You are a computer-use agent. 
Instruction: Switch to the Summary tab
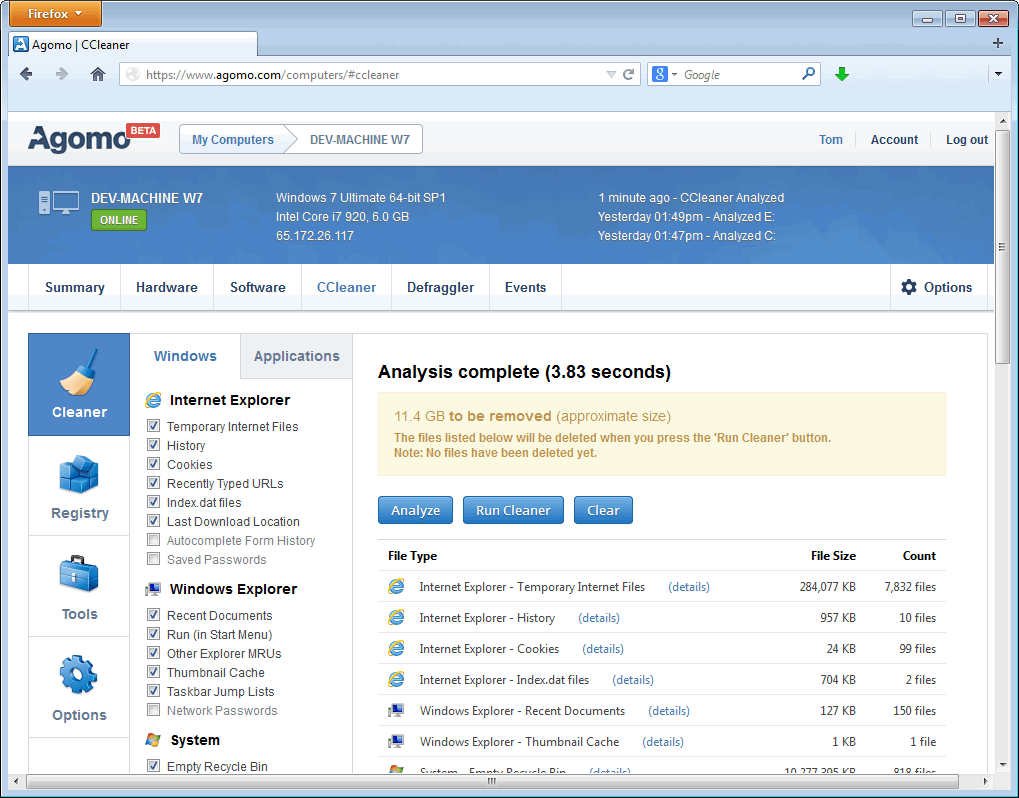tap(75, 287)
